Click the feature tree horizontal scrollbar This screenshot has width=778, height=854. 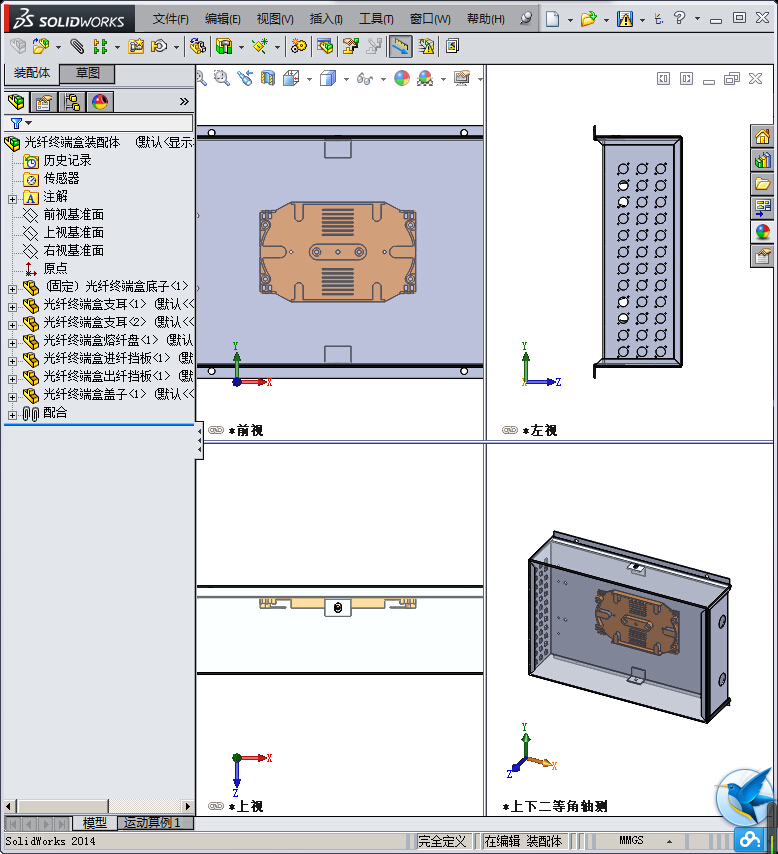[x=99, y=806]
